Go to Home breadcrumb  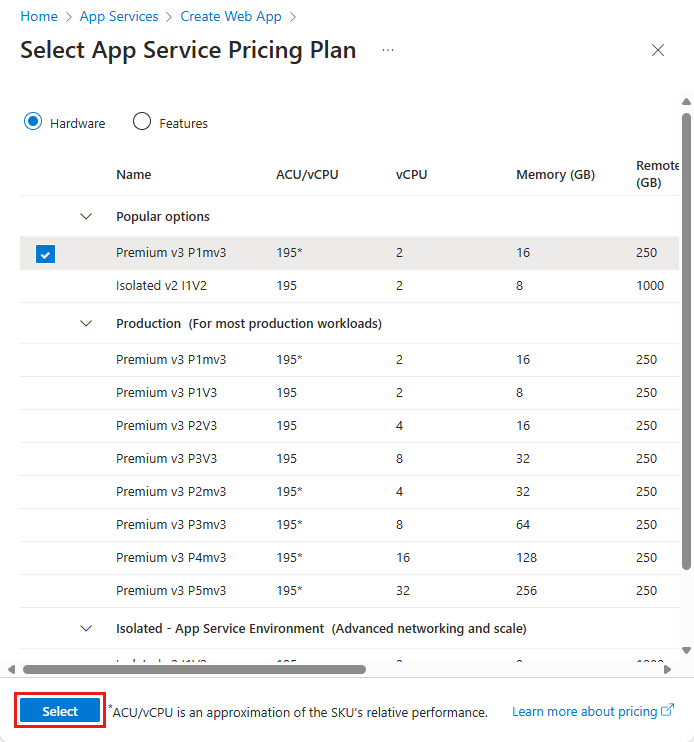pos(39,17)
